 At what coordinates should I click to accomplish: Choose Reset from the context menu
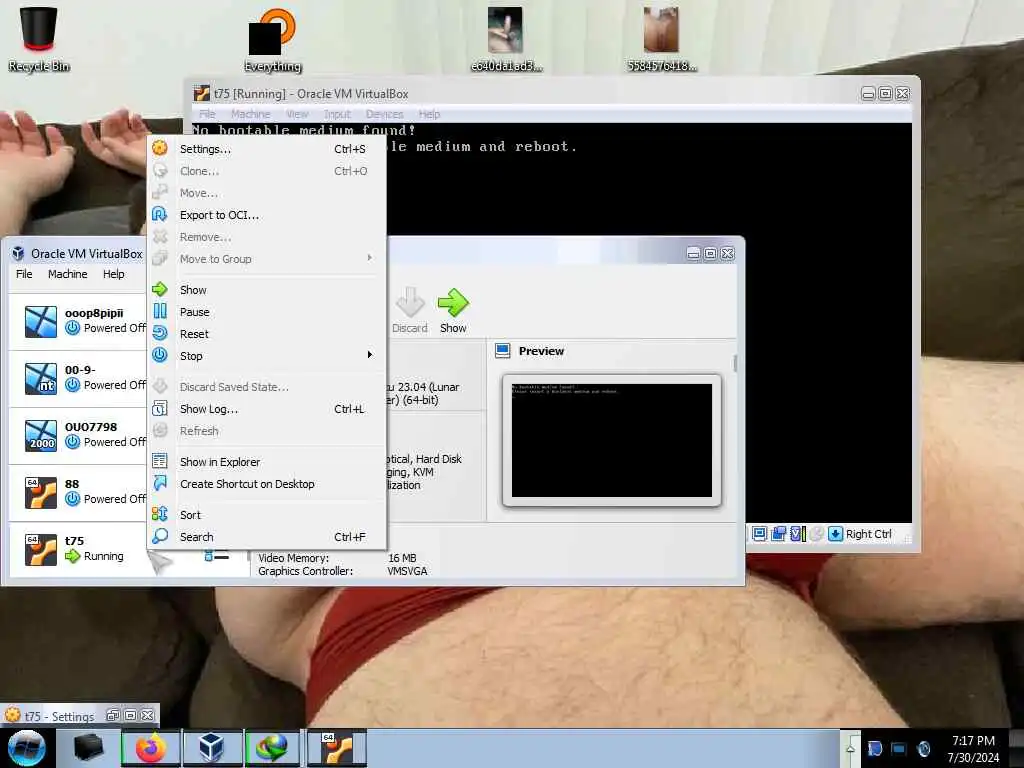point(267,334)
